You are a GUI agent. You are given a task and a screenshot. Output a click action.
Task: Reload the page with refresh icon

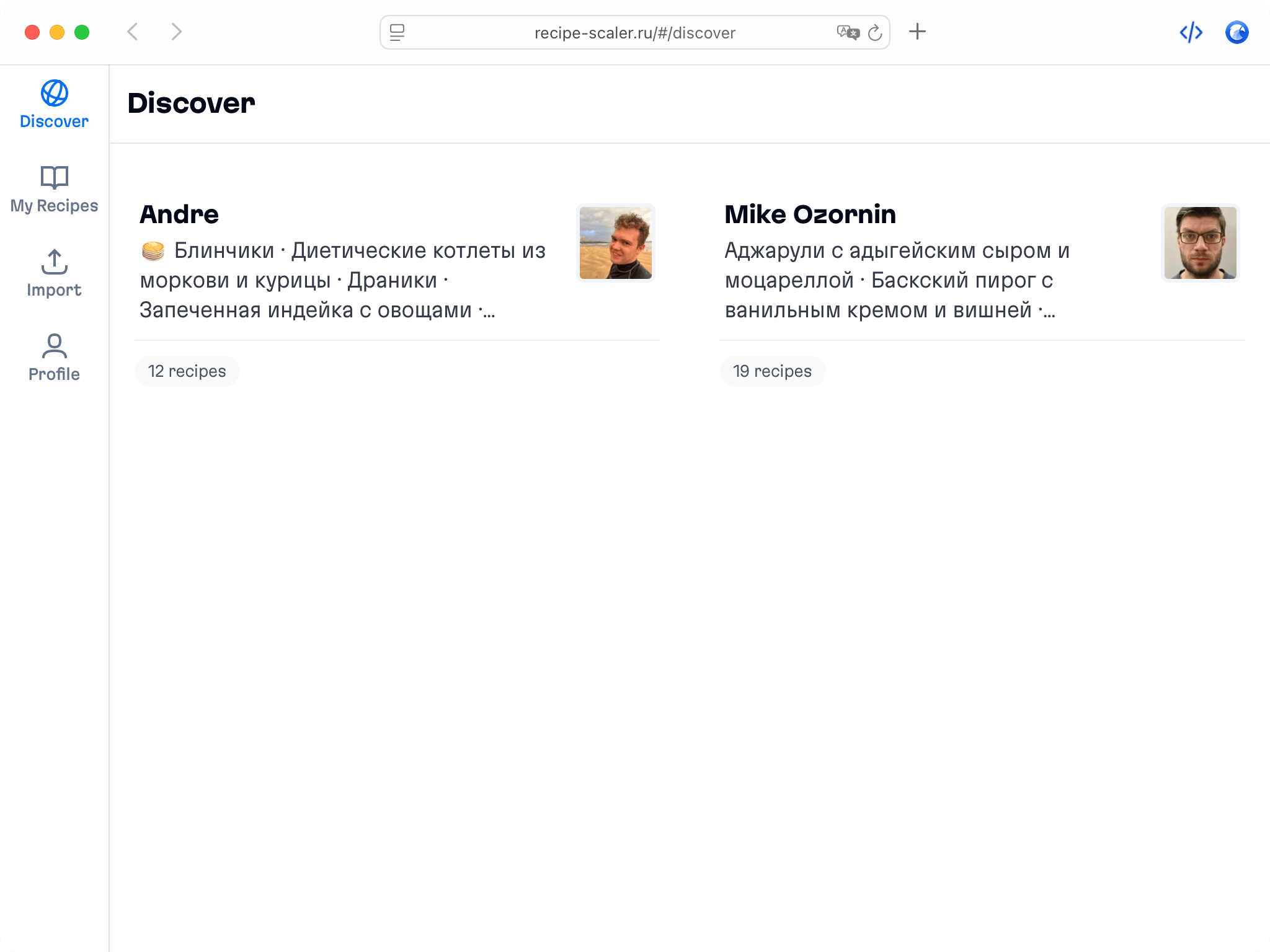(875, 32)
